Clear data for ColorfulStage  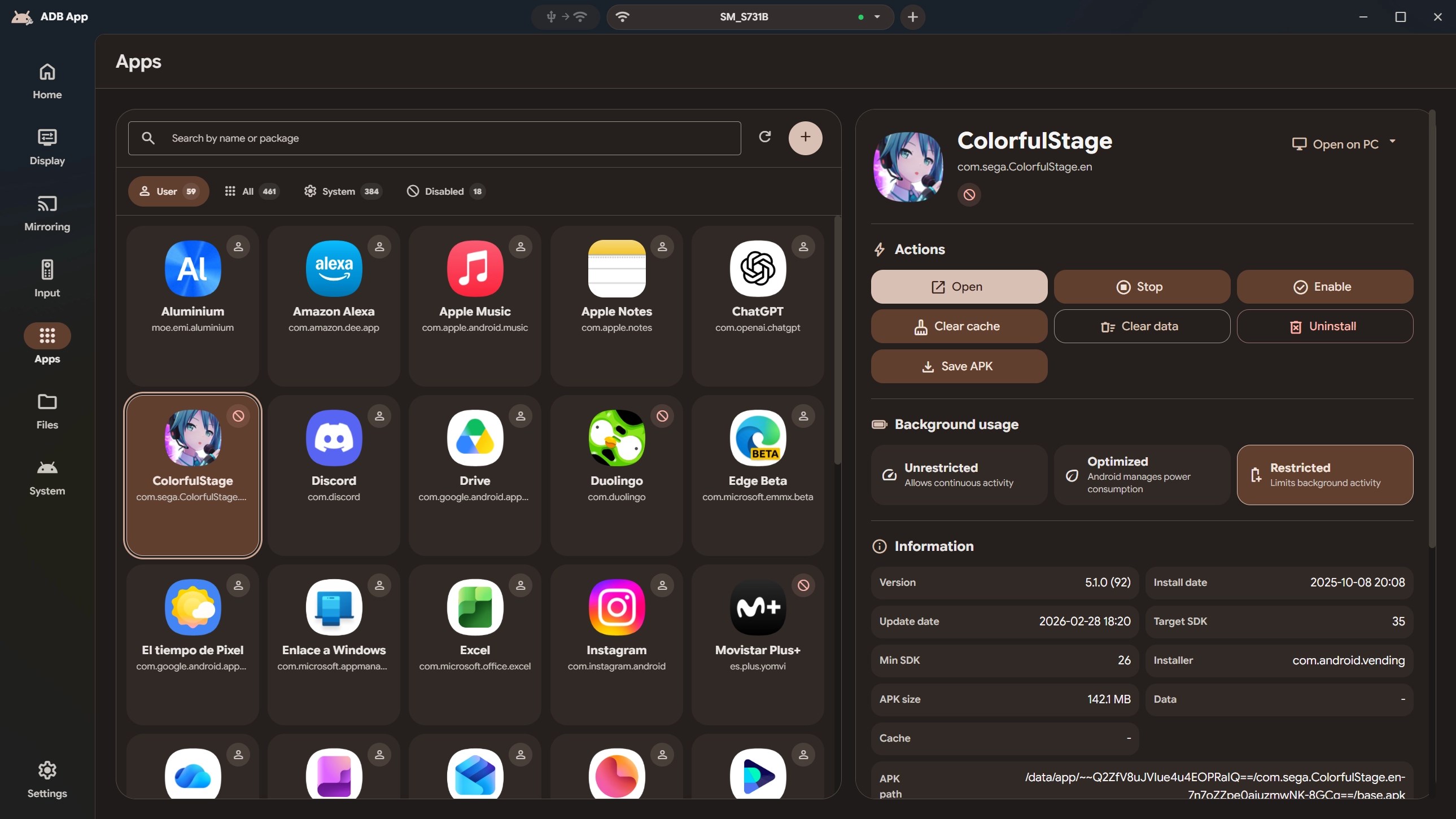pos(1142,326)
